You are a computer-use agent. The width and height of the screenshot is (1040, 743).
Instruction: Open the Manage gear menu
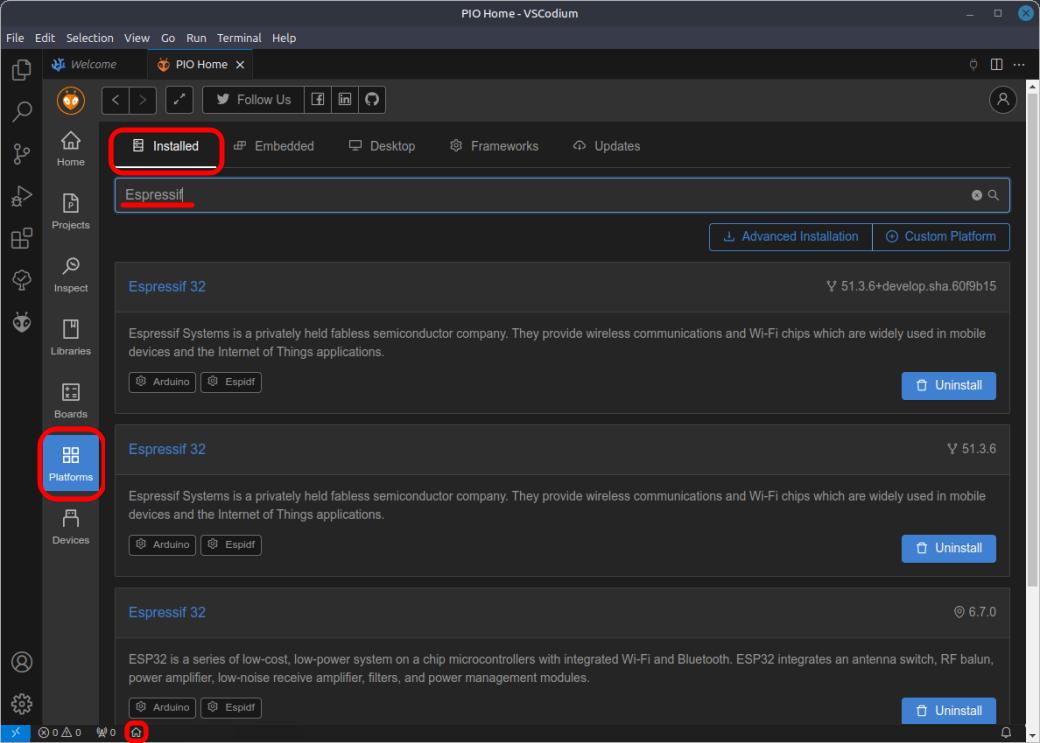click(21, 703)
